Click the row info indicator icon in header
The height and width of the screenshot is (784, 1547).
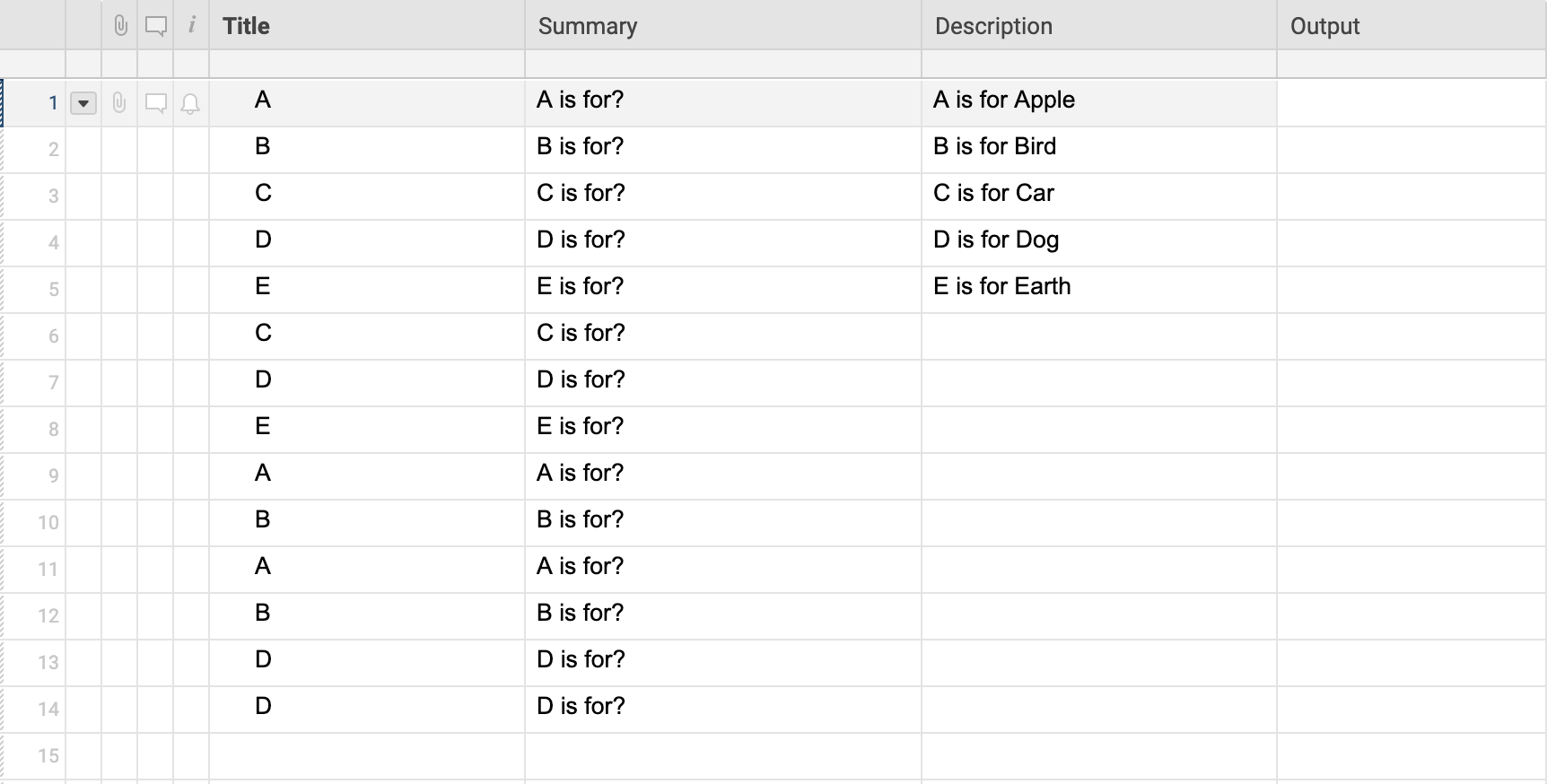pos(191,25)
